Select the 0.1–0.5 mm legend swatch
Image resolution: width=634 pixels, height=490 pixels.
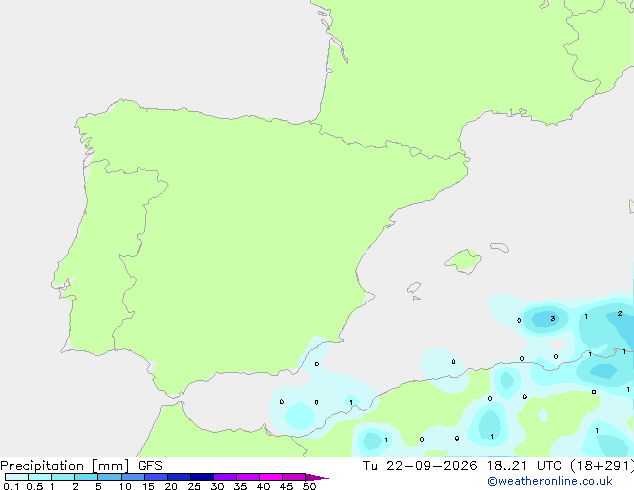pyautogui.click(x=17, y=477)
